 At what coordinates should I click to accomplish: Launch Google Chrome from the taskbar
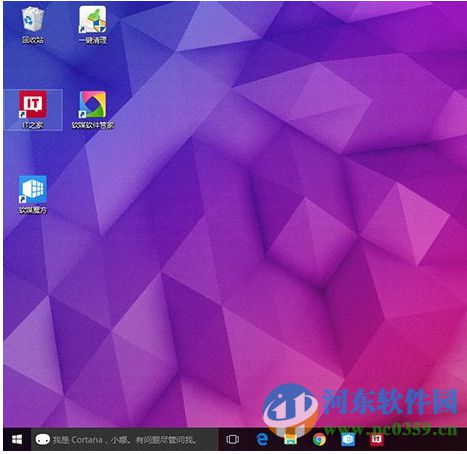click(319, 439)
